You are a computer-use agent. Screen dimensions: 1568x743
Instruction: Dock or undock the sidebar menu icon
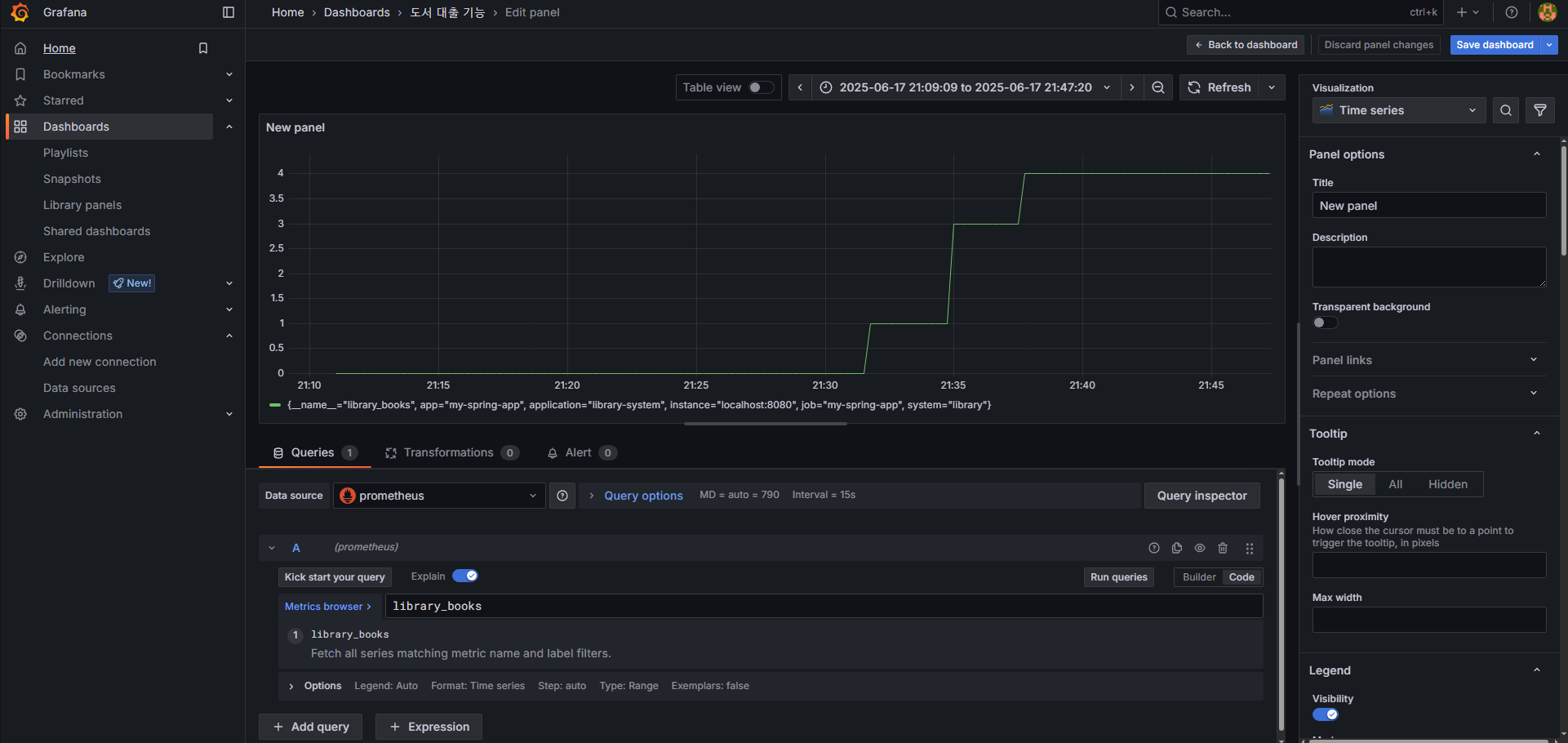pos(229,12)
